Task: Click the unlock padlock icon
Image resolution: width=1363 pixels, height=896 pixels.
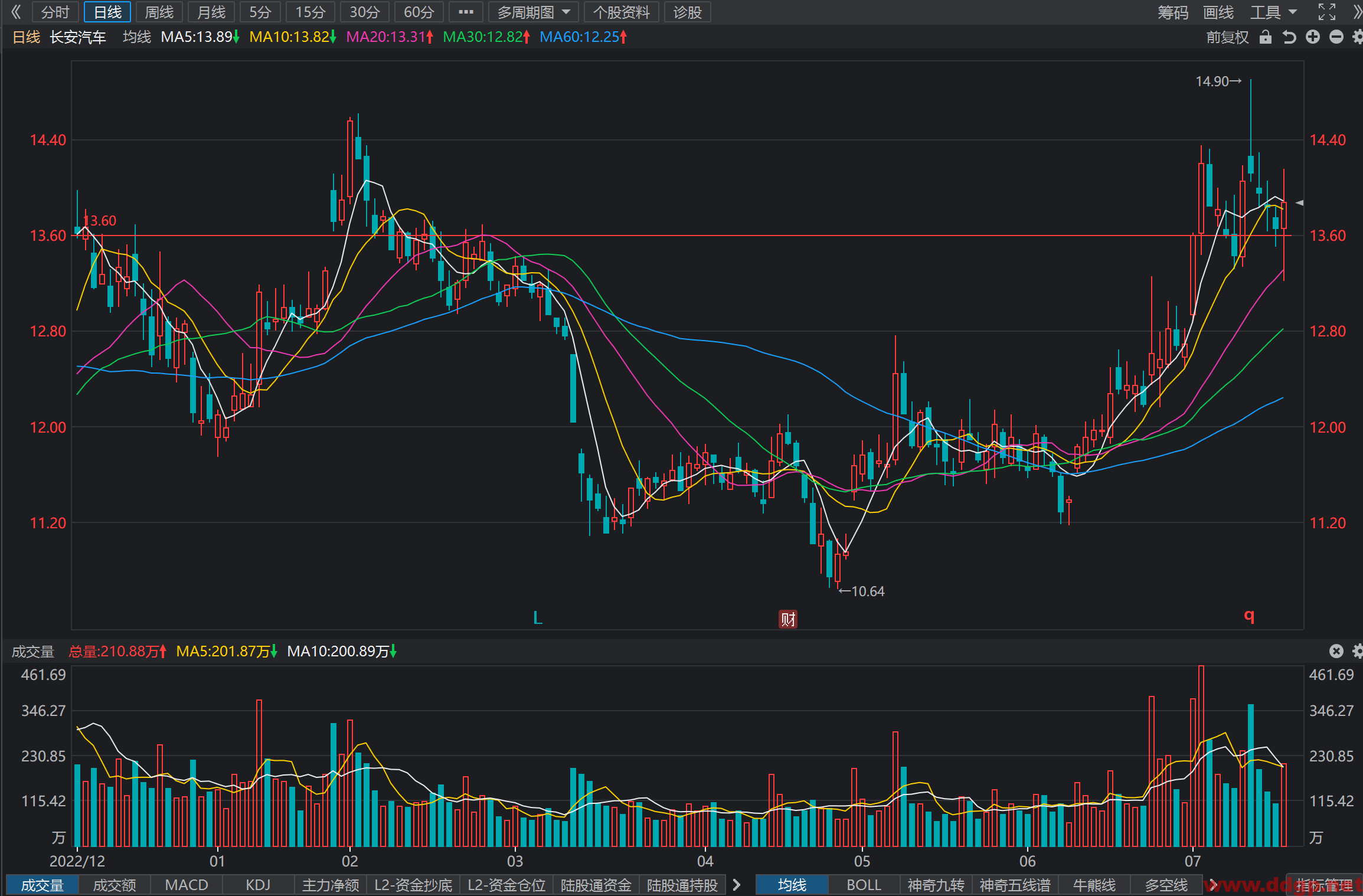Action: [x=1265, y=37]
